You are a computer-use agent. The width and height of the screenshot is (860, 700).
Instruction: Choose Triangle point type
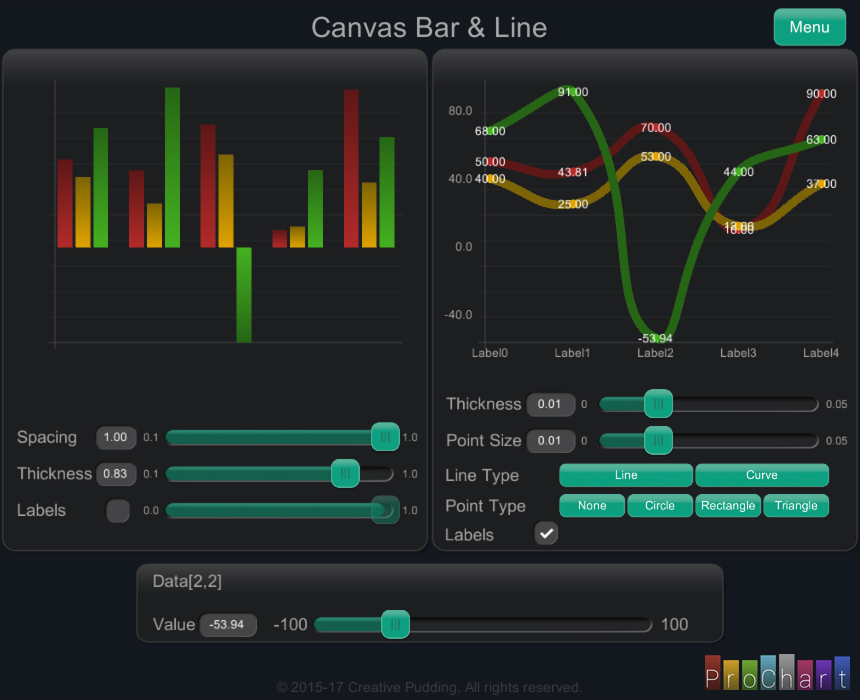796,506
